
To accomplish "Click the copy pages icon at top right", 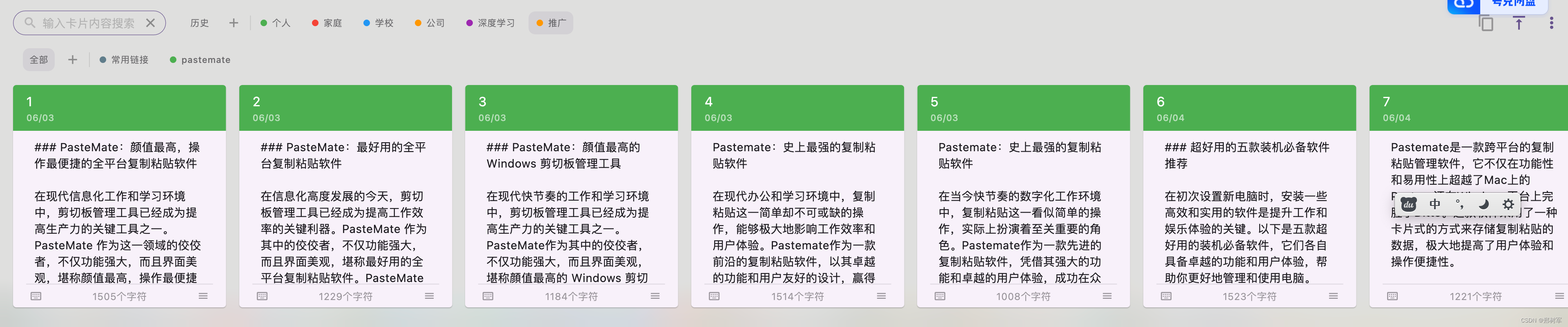I will pyautogui.click(x=1486, y=22).
